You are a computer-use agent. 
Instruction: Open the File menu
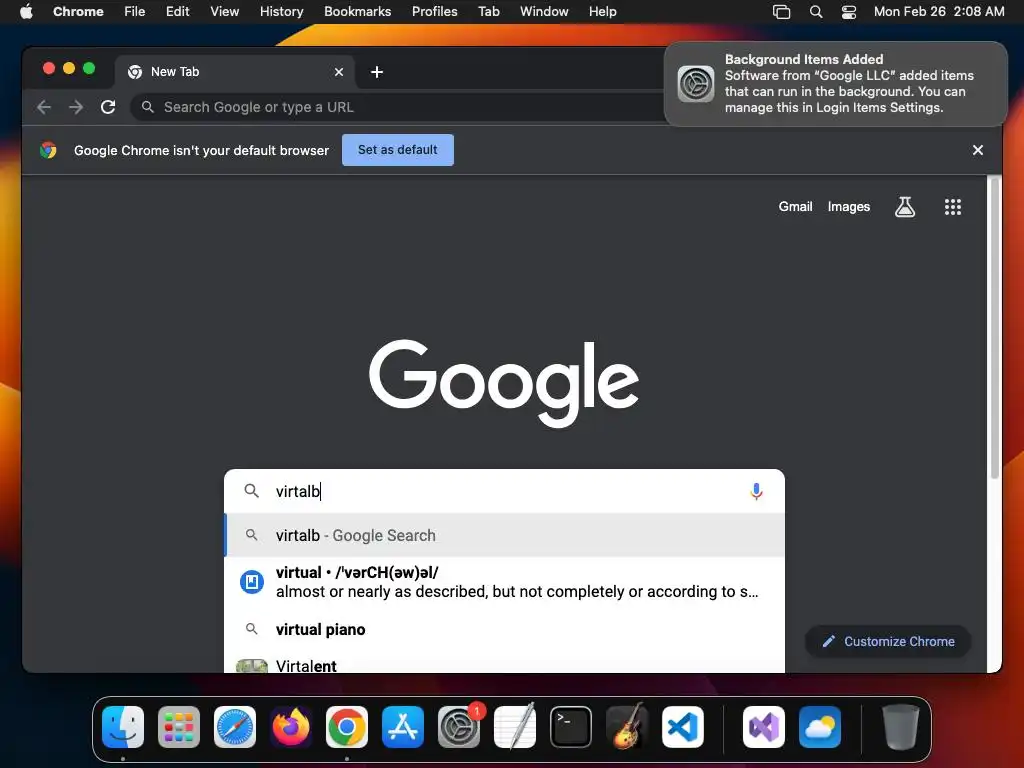coord(135,12)
